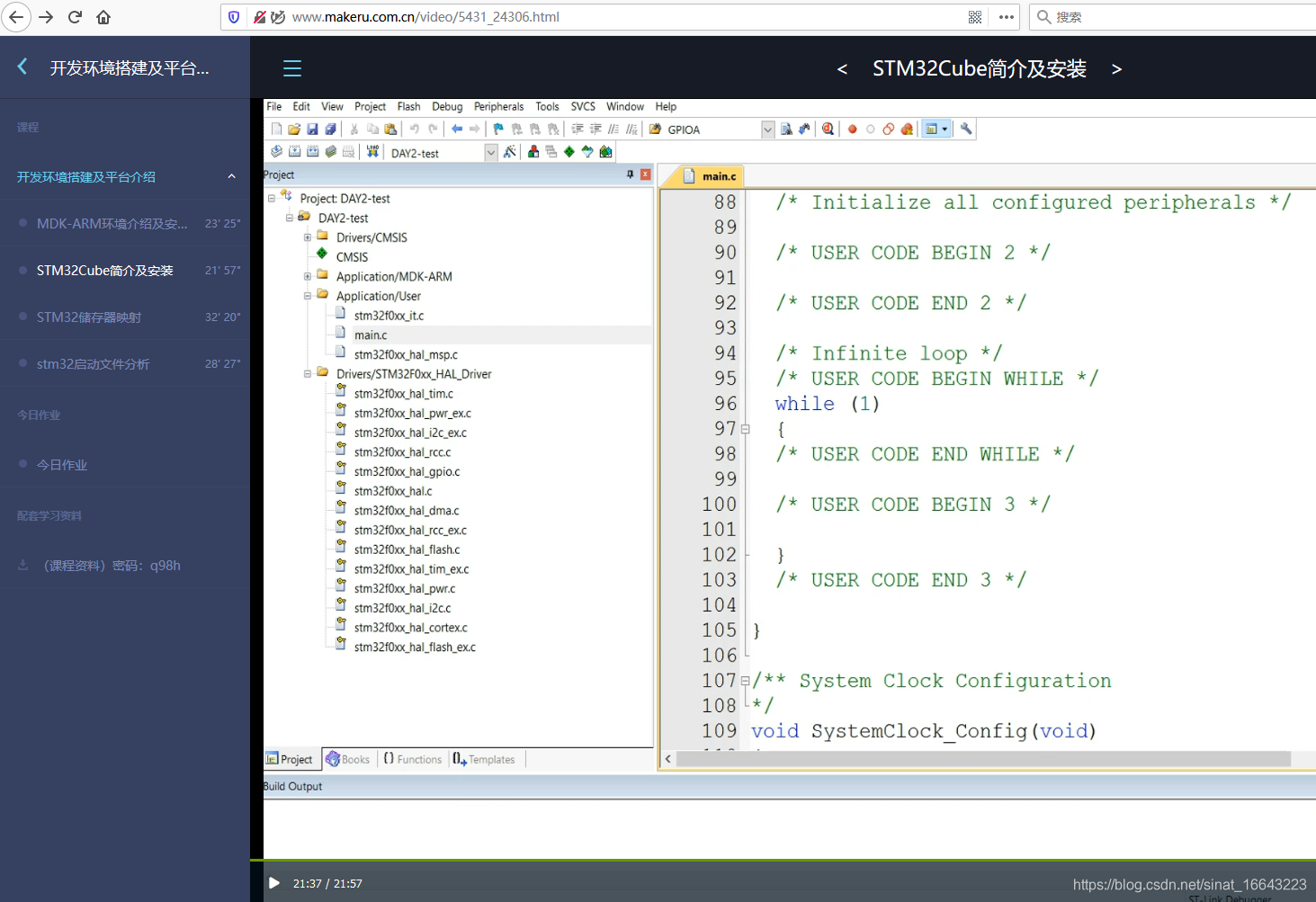Screen dimensions: 1316x902
Task: Select main.c in the project tree
Action: coord(370,335)
